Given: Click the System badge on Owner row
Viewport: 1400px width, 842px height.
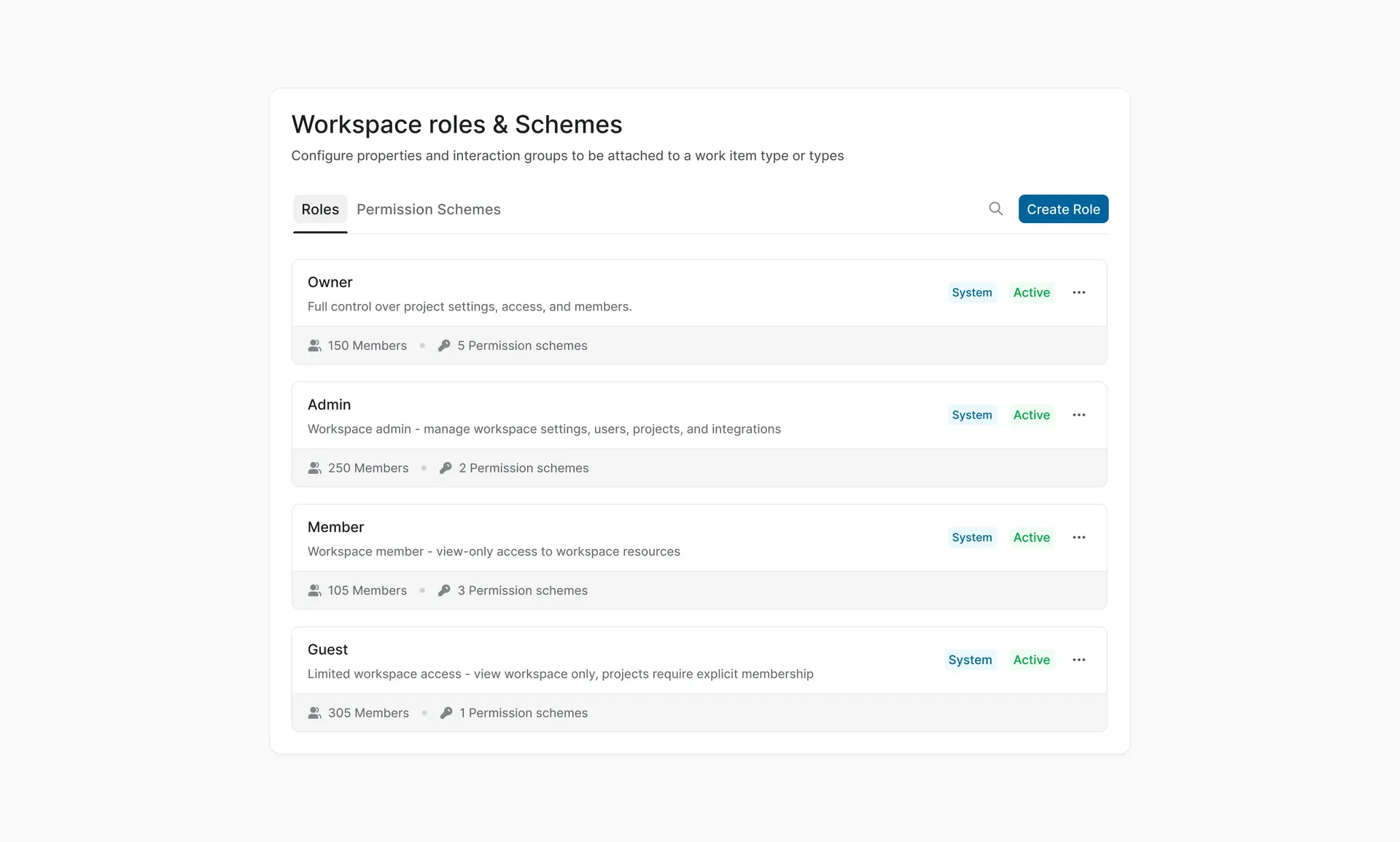Looking at the screenshot, I should (972, 292).
